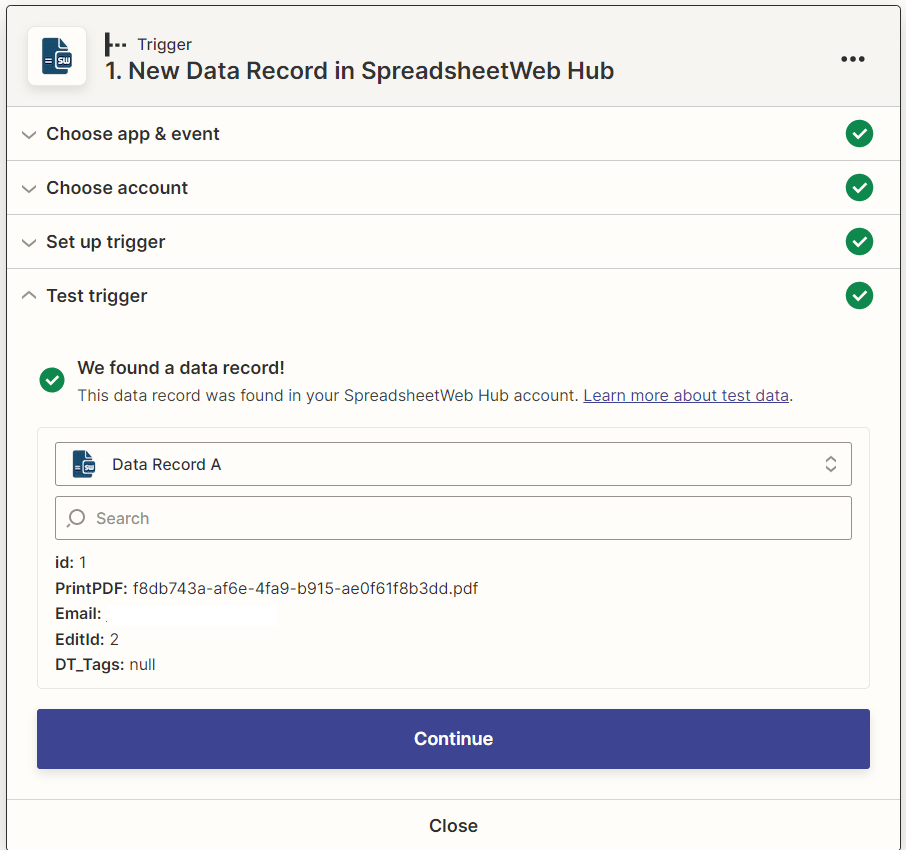Screen dimensions: 906x850
Task: Click success checkmark beside 'We found a data record!'
Action: (x=52, y=380)
